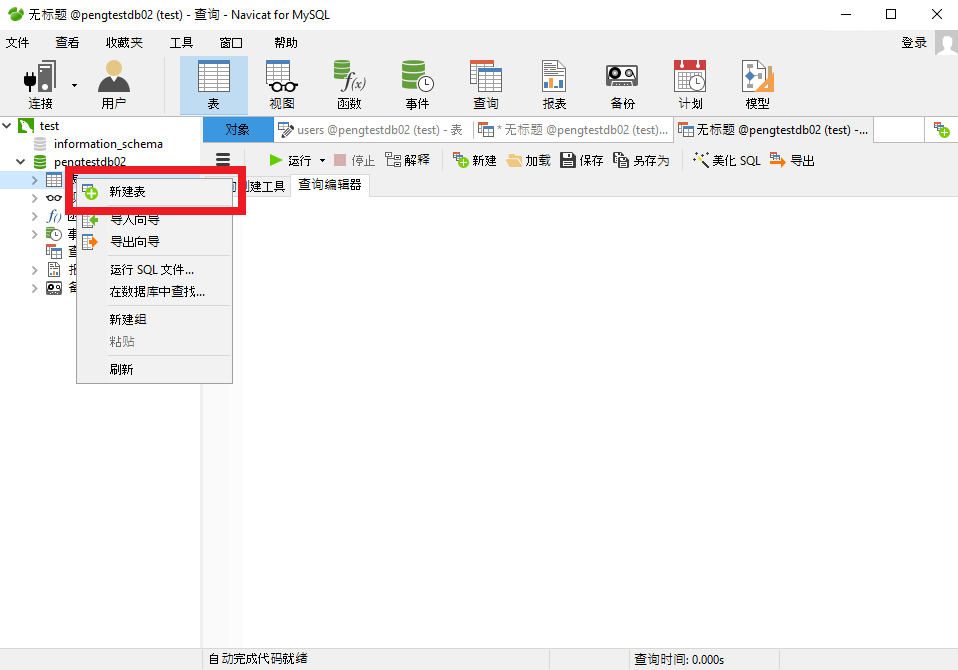Choose 运行 SQL 文件... from the context menu
The width and height of the screenshot is (958, 670).
(155, 270)
